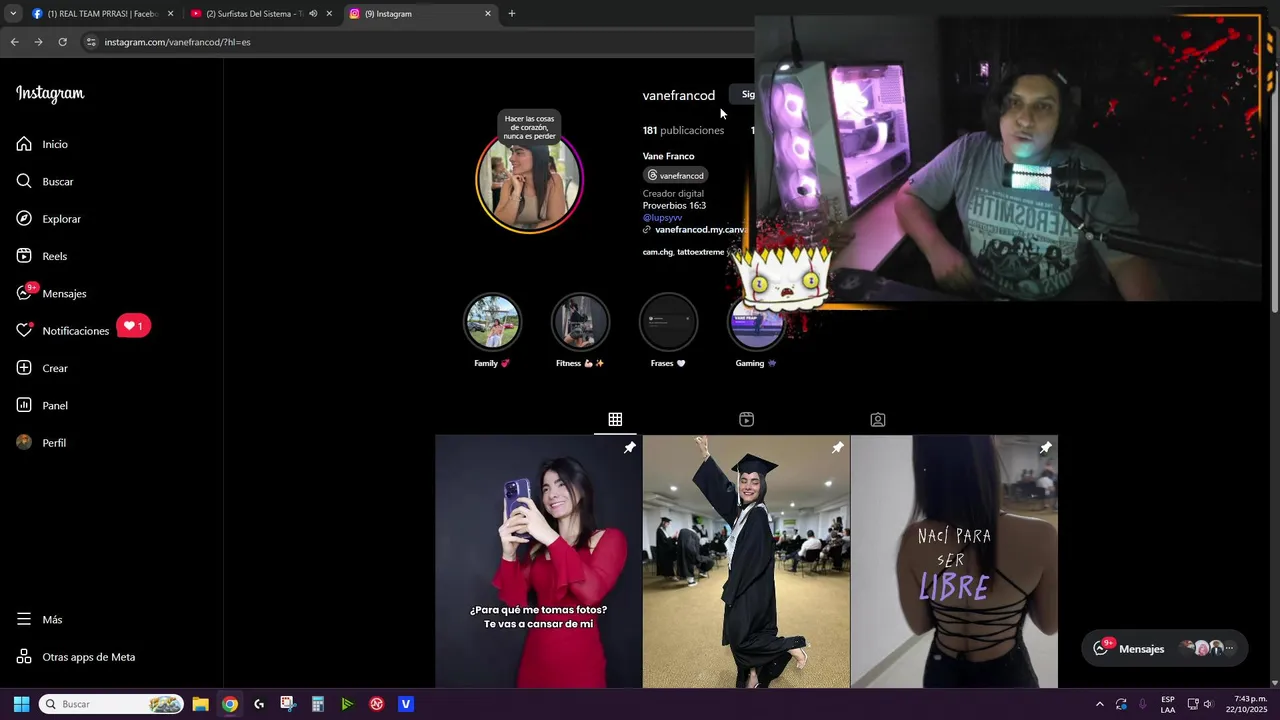The image size is (1280, 720).
Task: Click the three dots in Mensajes panel
Action: 1230,648
